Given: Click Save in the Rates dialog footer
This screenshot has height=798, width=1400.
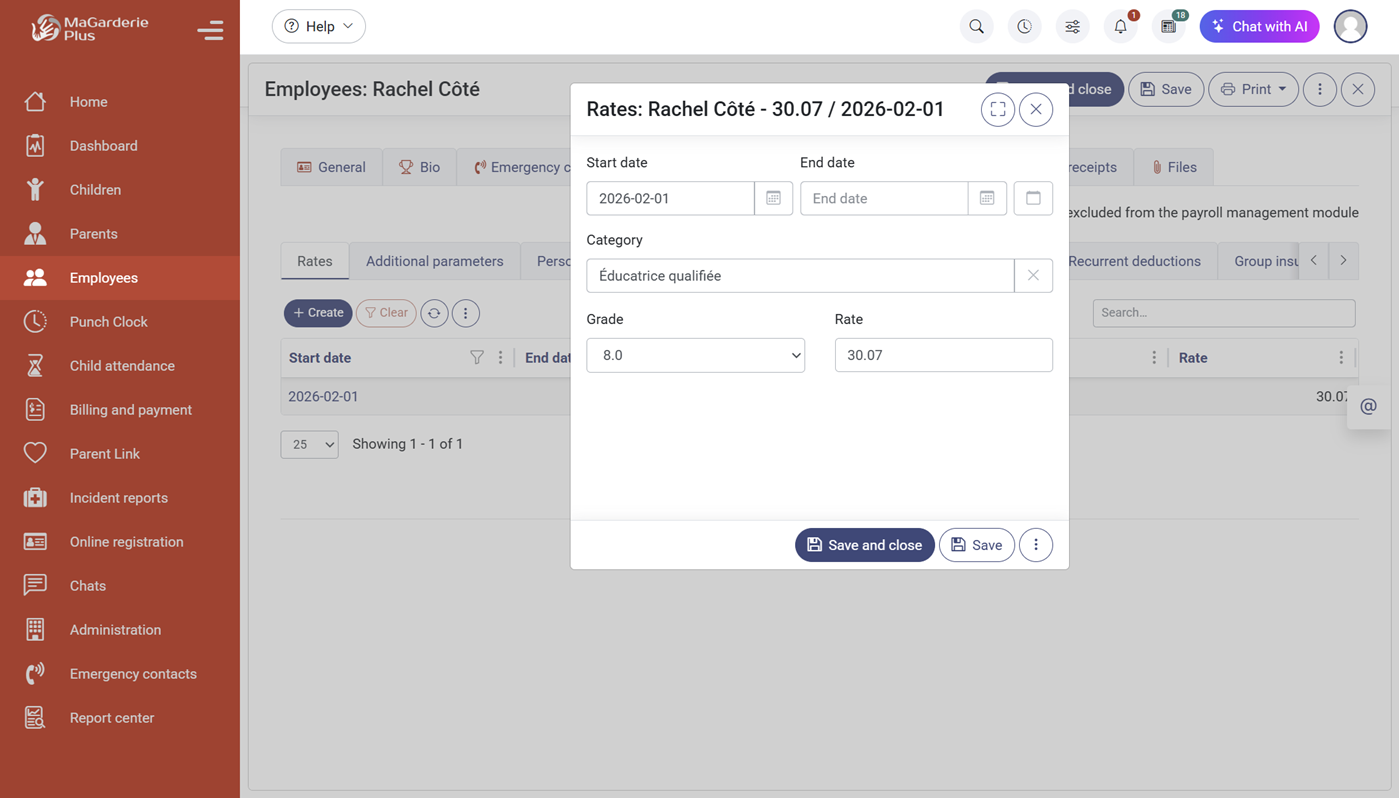Looking at the screenshot, I should [977, 545].
